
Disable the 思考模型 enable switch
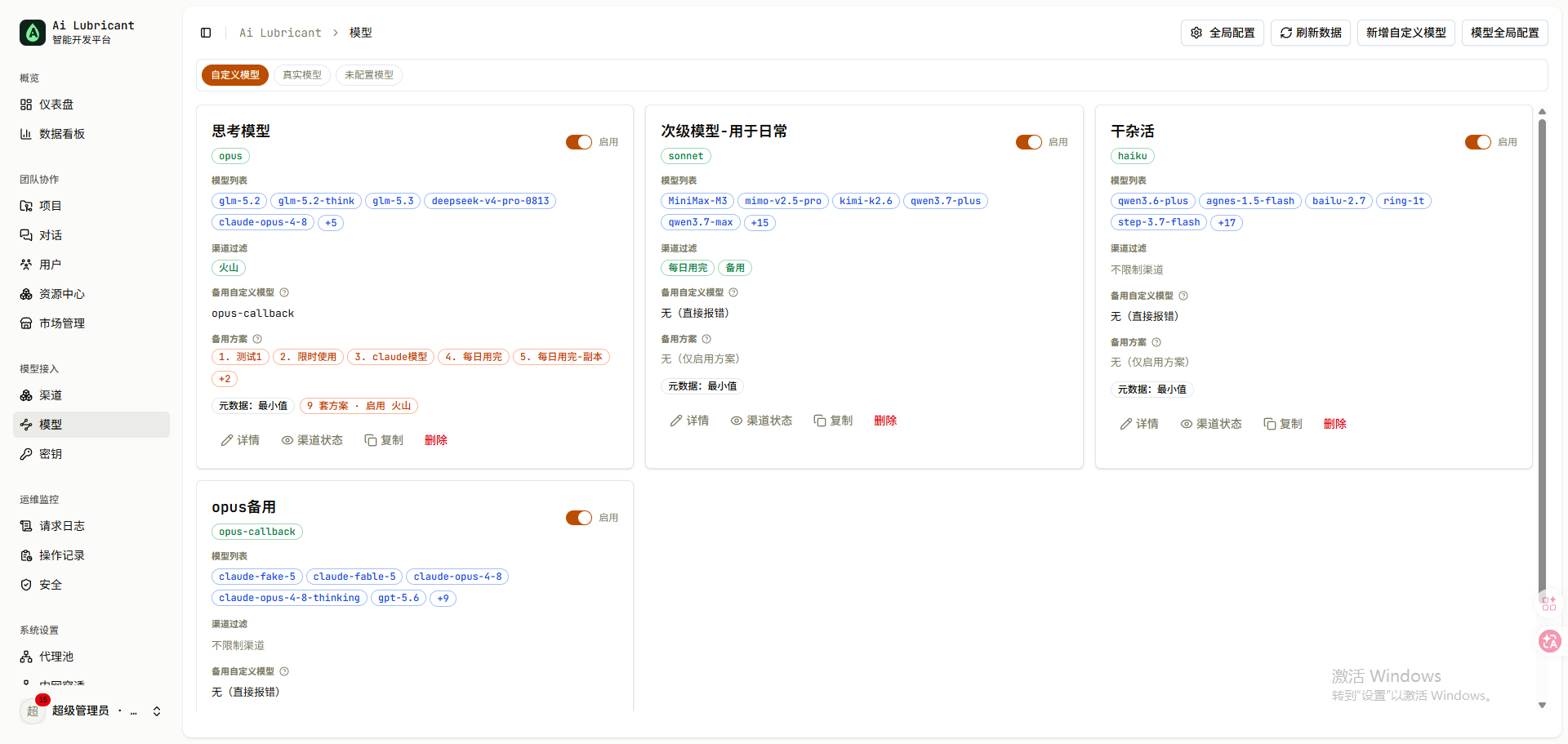coord(579,142)
